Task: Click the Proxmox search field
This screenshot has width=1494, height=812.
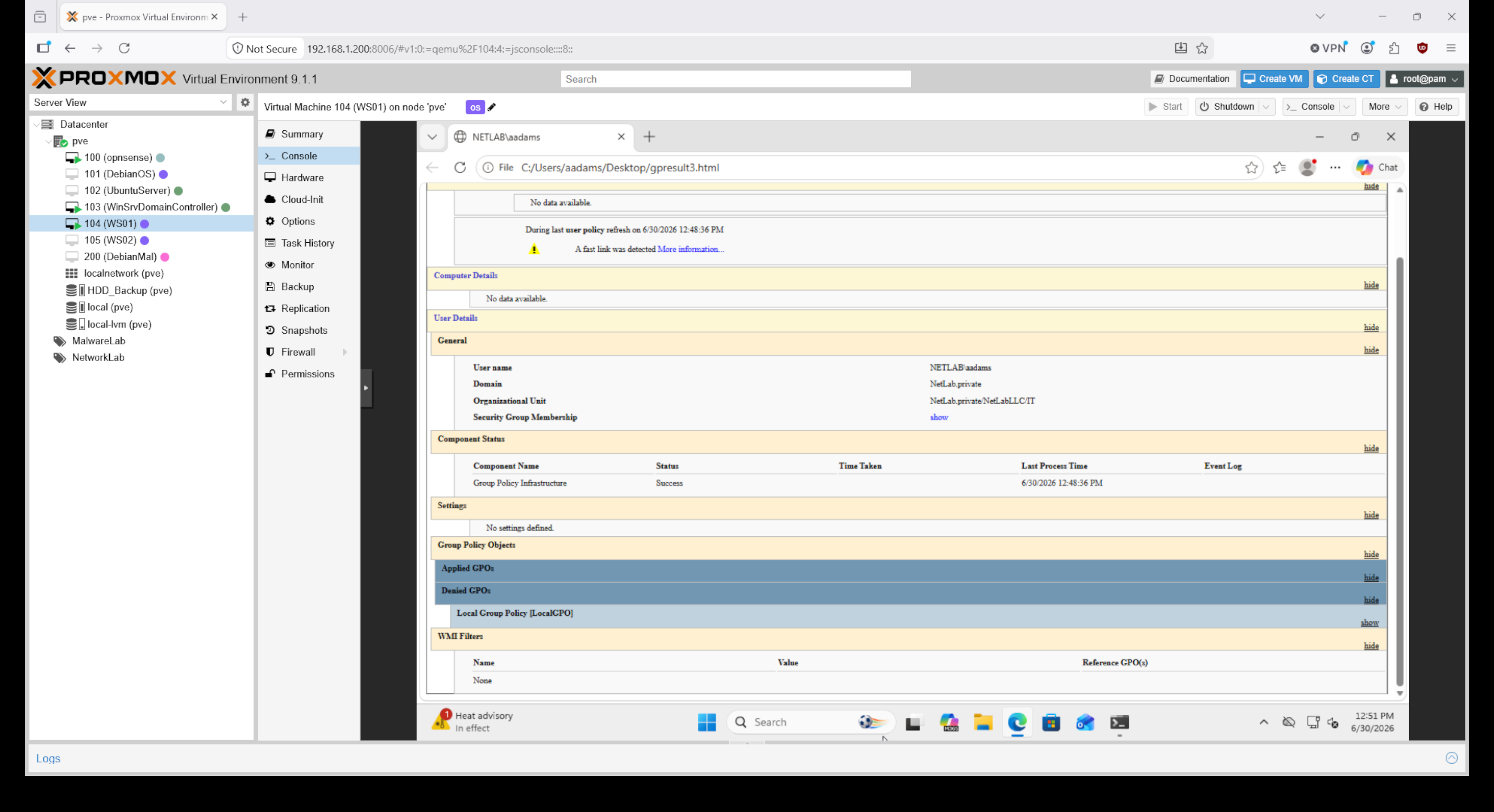Action: pyautogui.click(x=735, y=79)
